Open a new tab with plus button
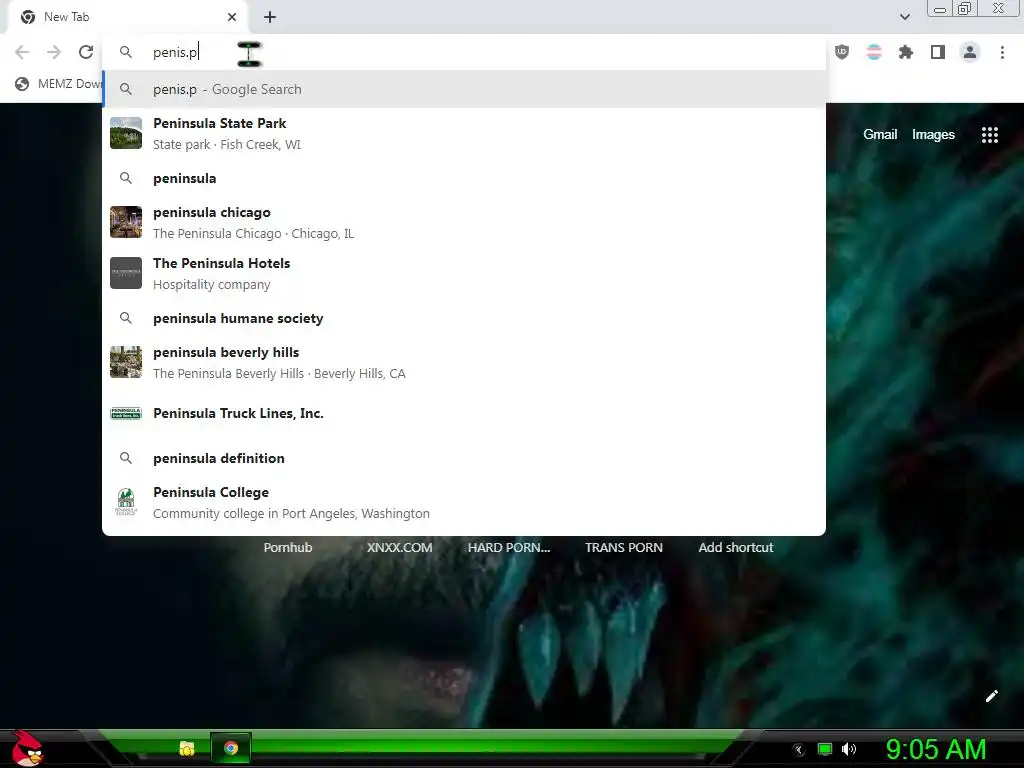Image resolution: width=1024 pixels, height=768 pixels. click(x=270, y=17)
